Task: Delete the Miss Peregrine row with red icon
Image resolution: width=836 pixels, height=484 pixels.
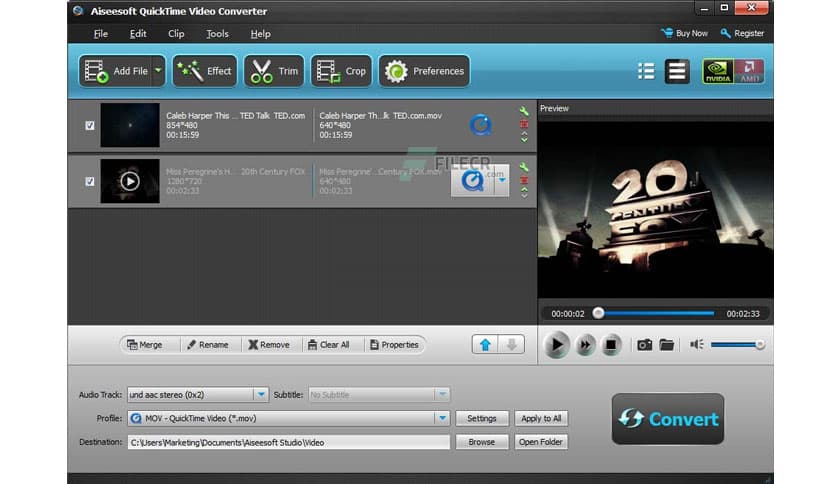Action: click(524, 180)
